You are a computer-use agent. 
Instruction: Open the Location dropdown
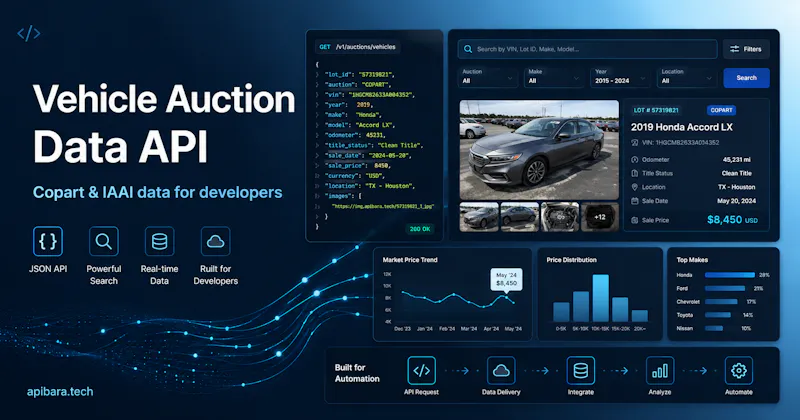(x=687, y=78)
